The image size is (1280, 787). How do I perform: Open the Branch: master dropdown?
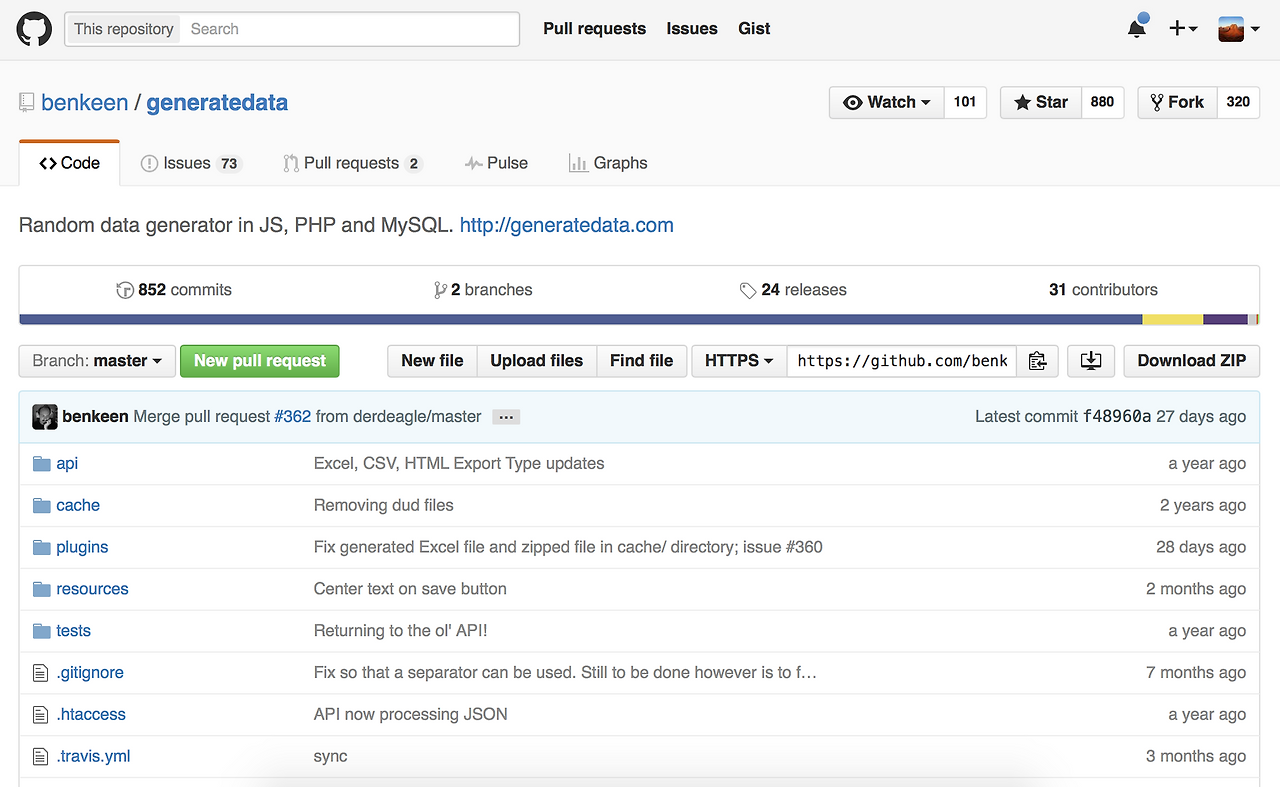tap(97, 361)
